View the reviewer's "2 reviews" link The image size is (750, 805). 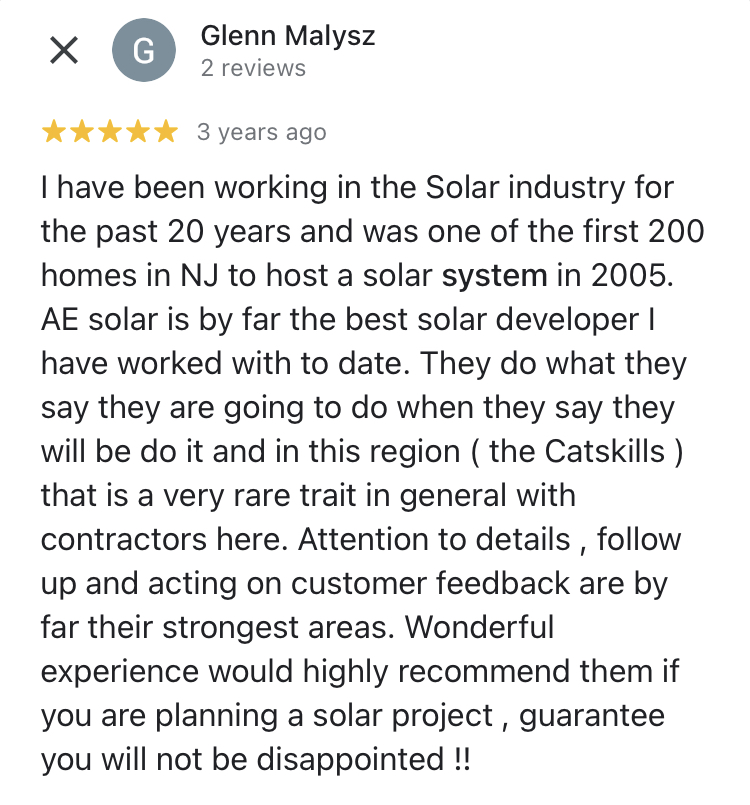pyautogui.click(x=253, y=68)
